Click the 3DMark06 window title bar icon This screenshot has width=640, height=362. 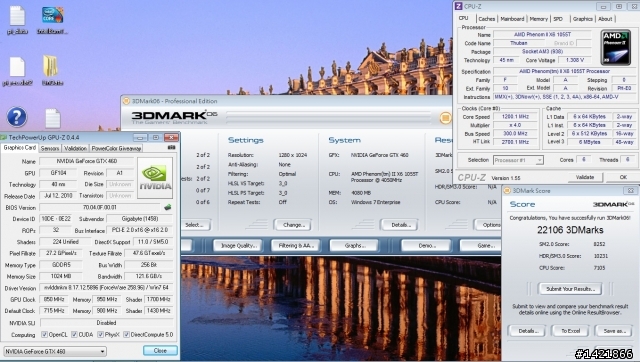pos(126,101)
